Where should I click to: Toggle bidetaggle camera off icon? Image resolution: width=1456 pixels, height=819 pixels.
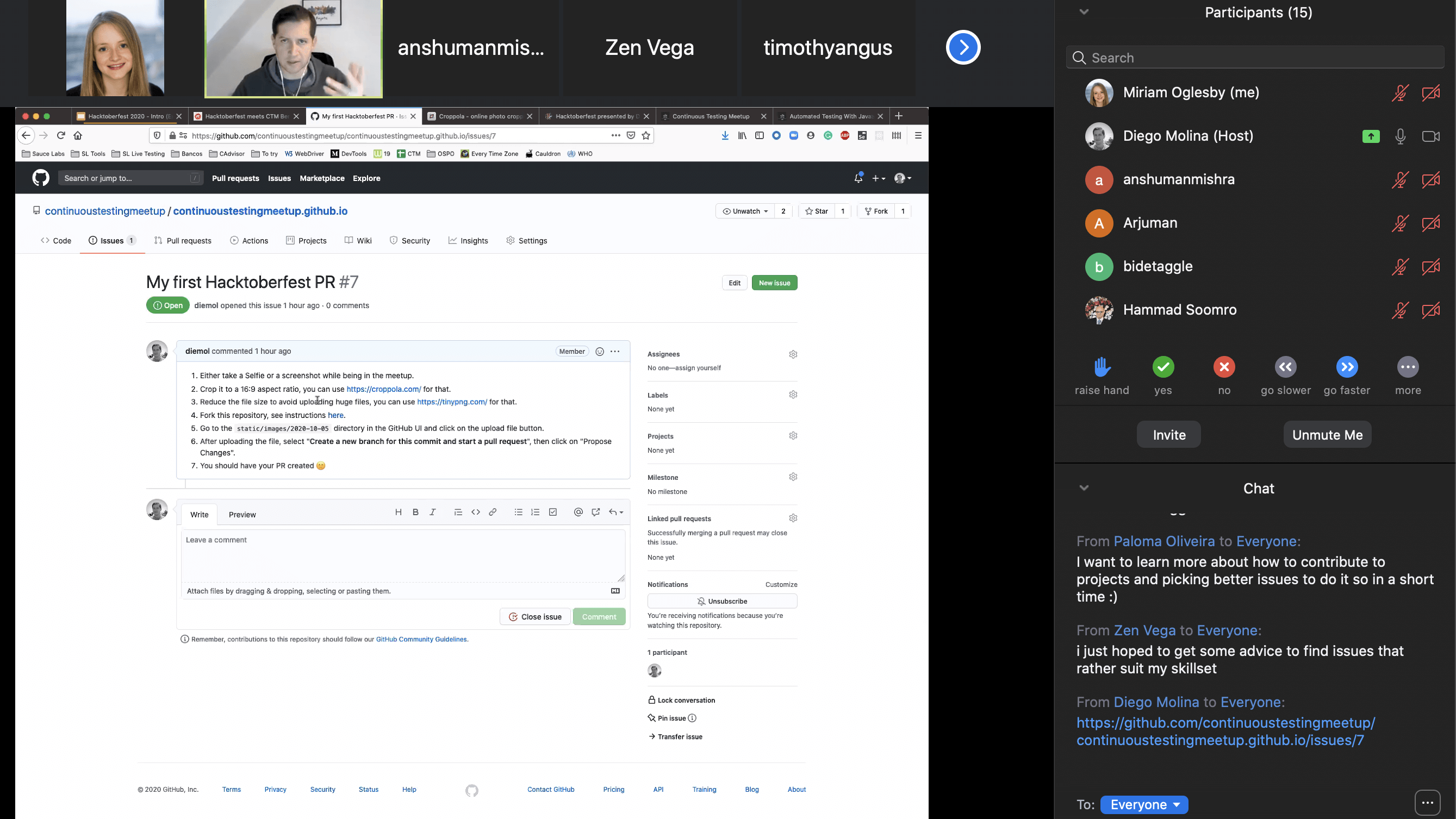1430,267
